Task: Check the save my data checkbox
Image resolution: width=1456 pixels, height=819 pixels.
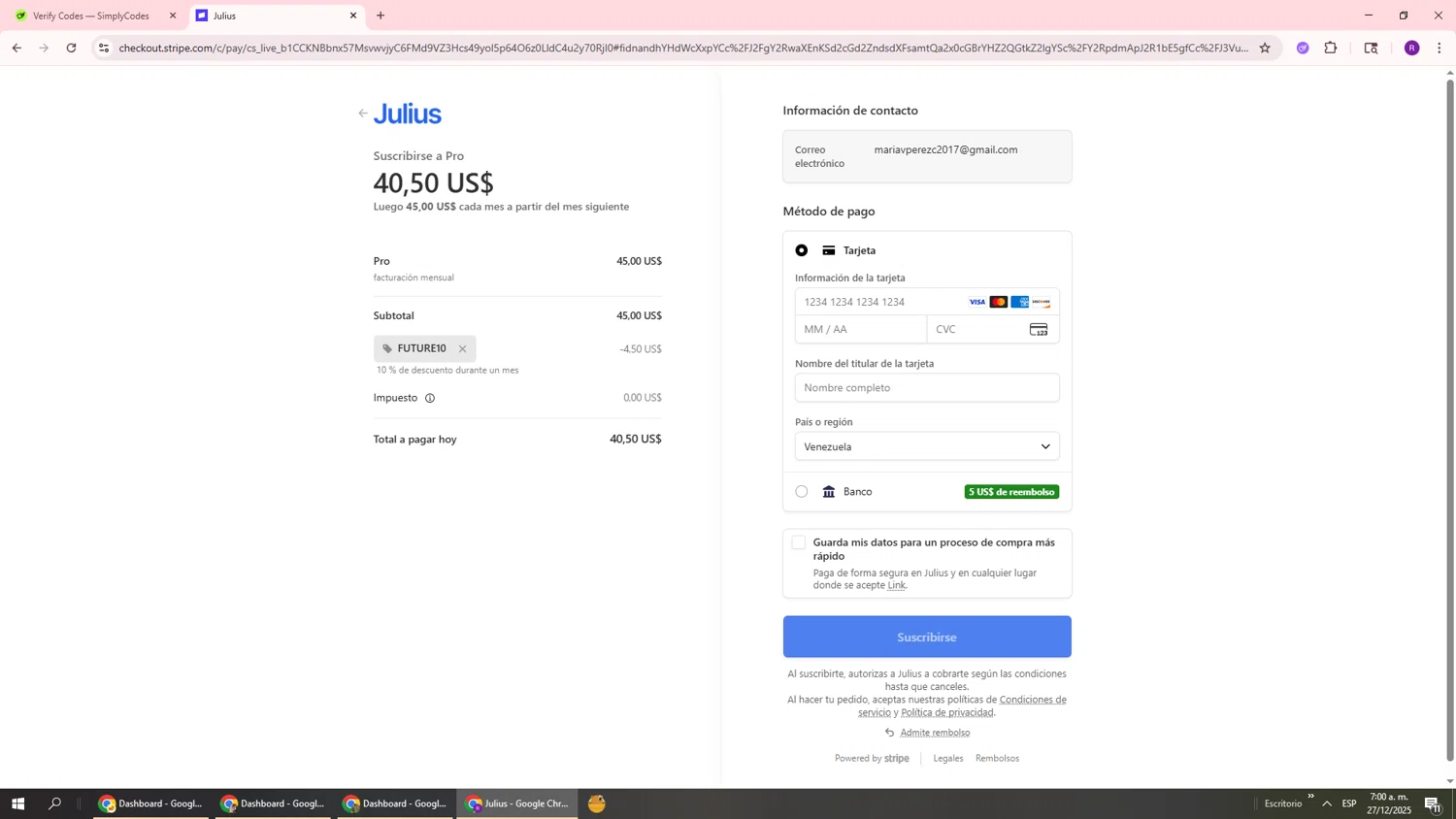Action: [799, 542]
